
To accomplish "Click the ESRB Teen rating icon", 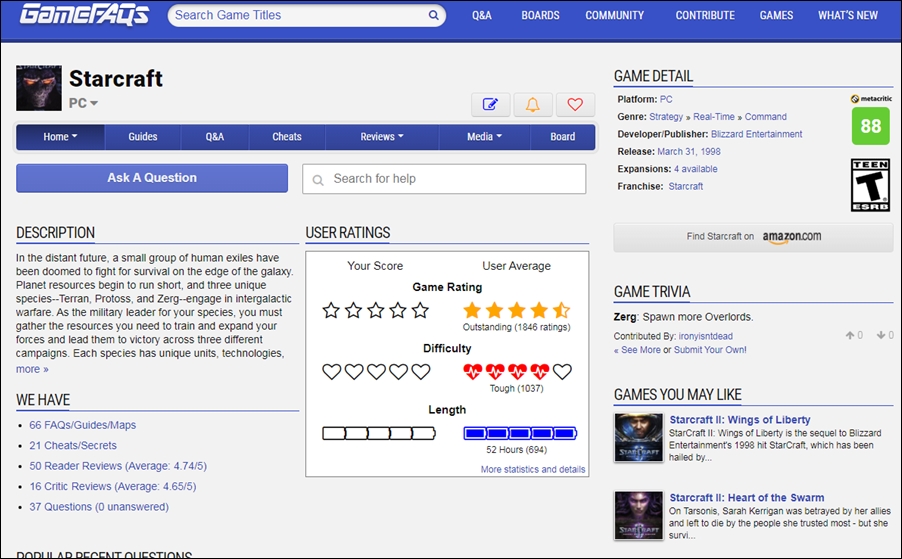I will [870, 185].
